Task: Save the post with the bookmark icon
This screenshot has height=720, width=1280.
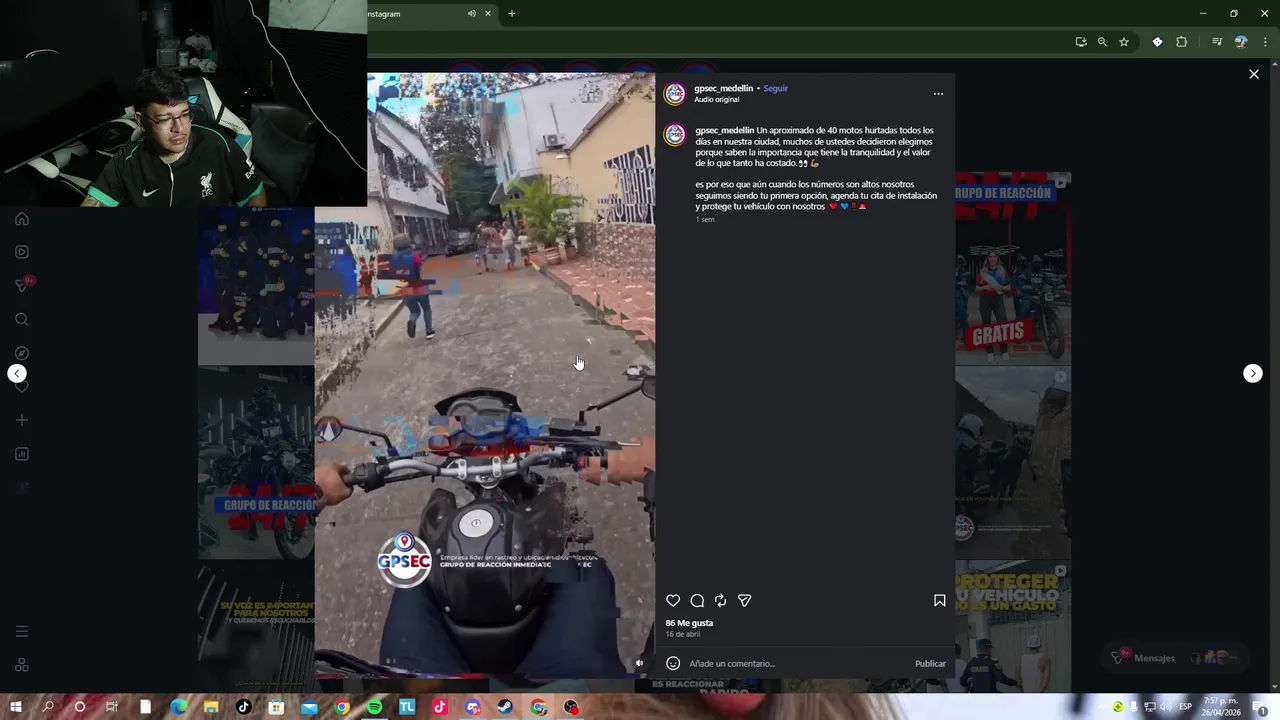Action: (939, 601)
